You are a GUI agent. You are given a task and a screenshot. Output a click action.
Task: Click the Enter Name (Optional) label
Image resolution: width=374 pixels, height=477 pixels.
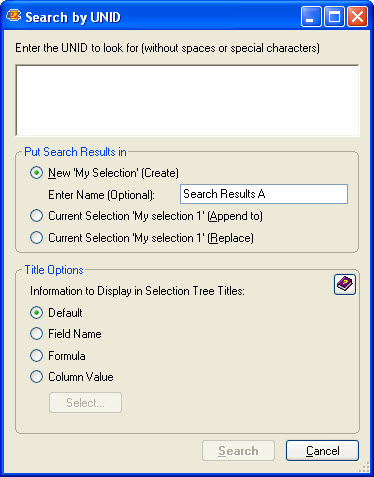[101, 195]
